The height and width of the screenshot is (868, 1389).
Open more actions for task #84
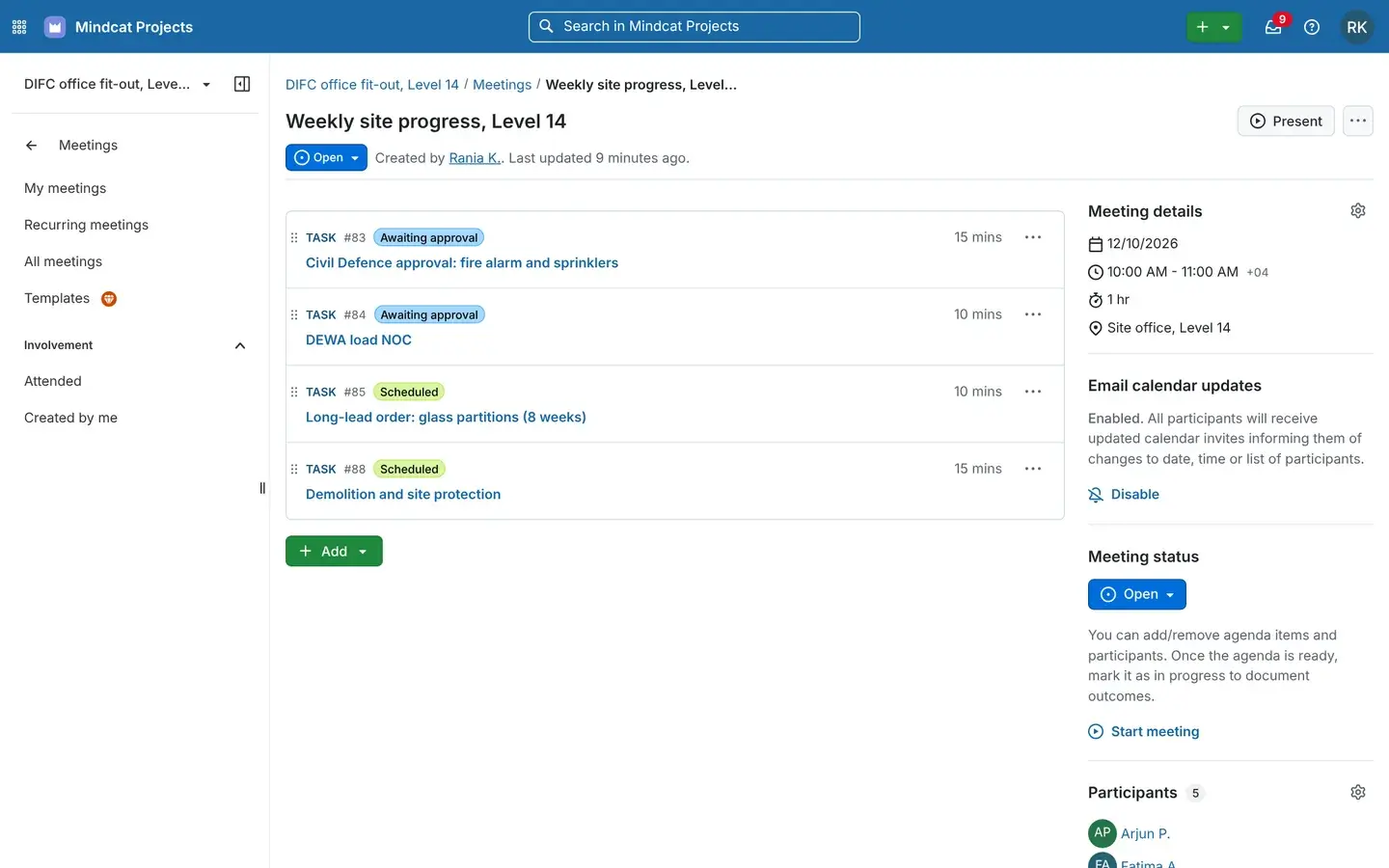pos(1033,314)
